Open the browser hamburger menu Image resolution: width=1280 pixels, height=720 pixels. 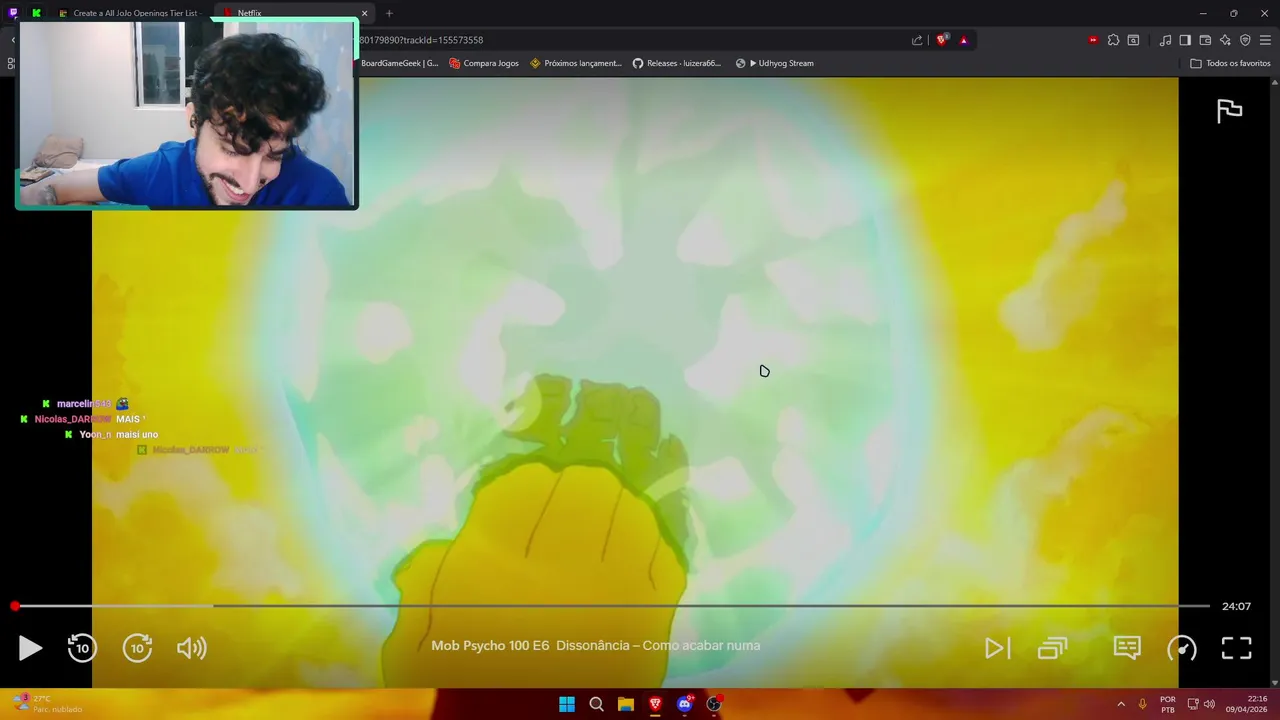pyautogui.click(x=1266, y=40)
